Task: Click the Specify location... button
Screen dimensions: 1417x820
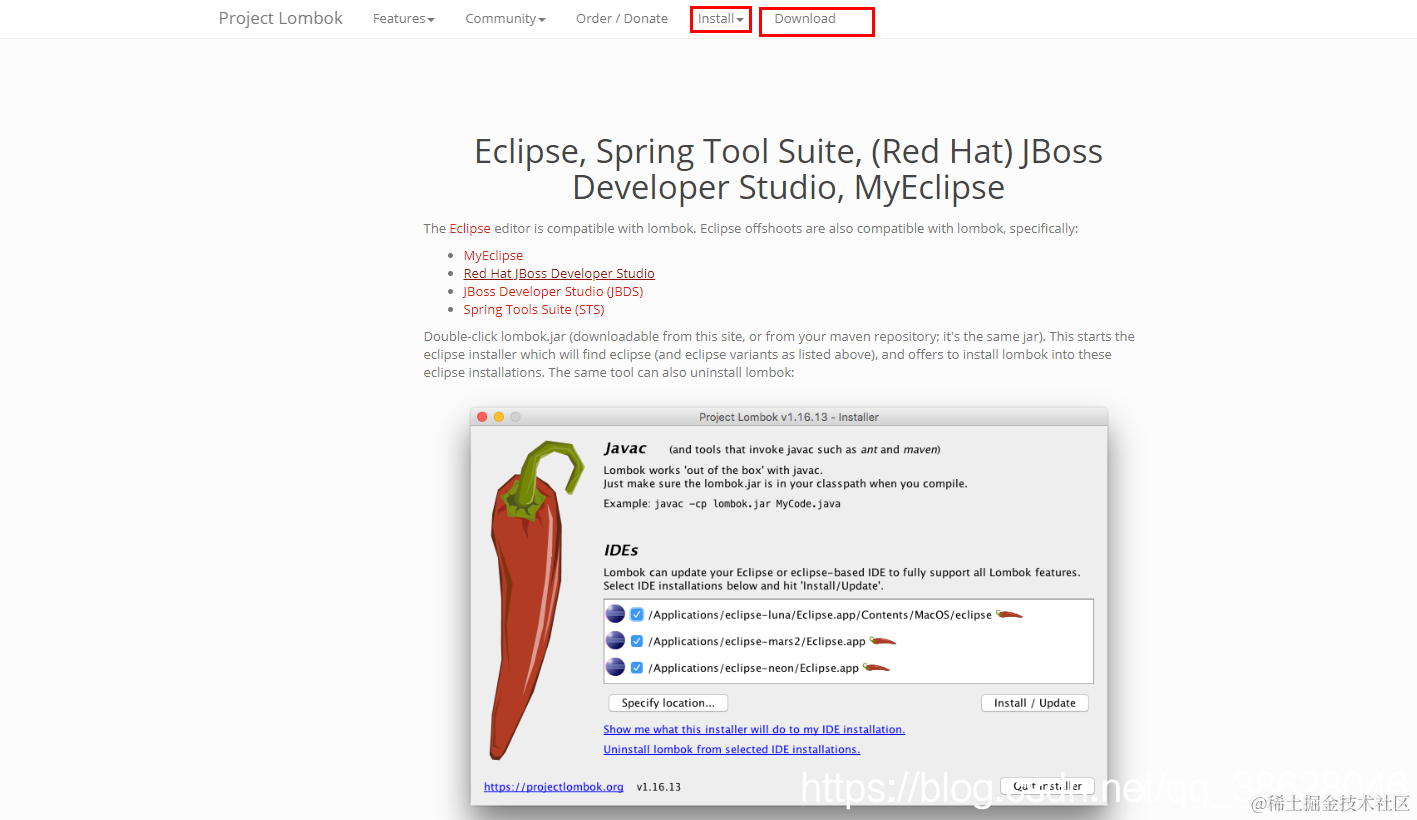Action: (668, 703)
